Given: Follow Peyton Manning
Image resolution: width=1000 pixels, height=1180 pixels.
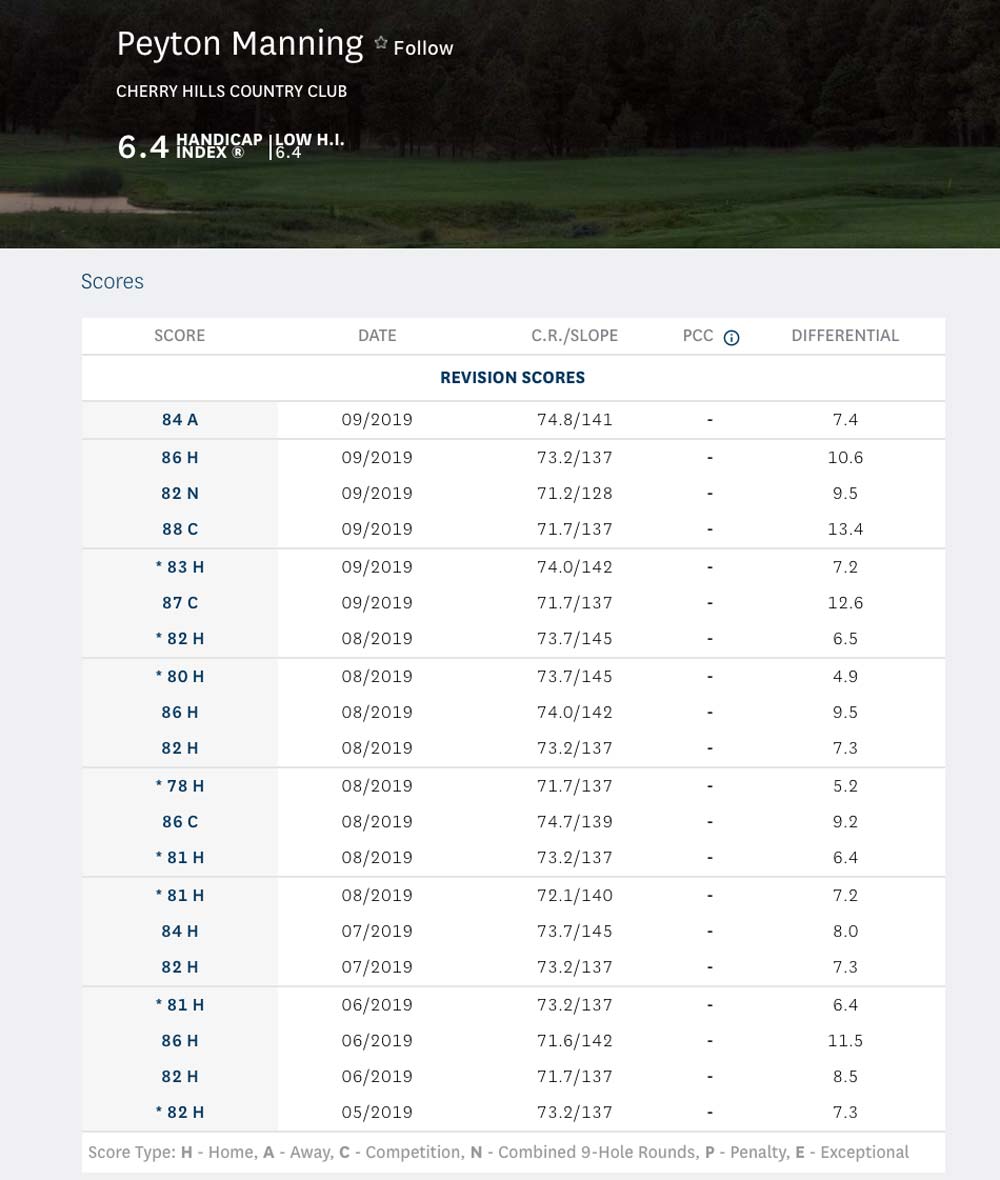Looking at the screenshot, I should [422, 48].
